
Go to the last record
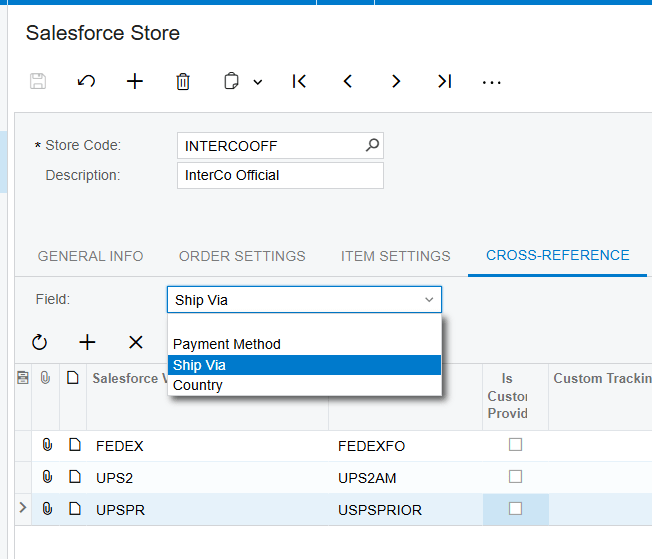445,81
